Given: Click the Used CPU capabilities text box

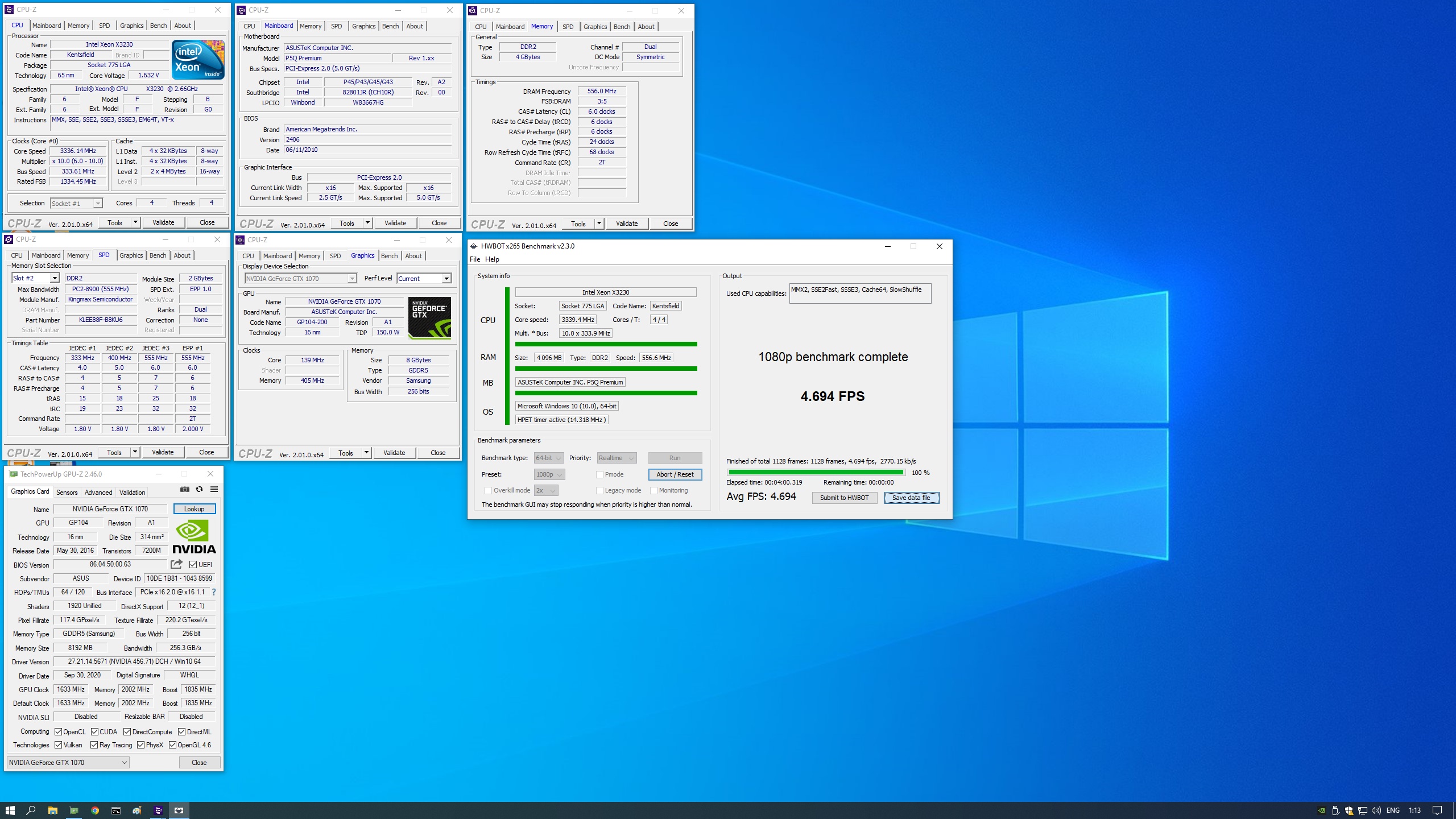Looking at the screenshot, I should (860, 293).
